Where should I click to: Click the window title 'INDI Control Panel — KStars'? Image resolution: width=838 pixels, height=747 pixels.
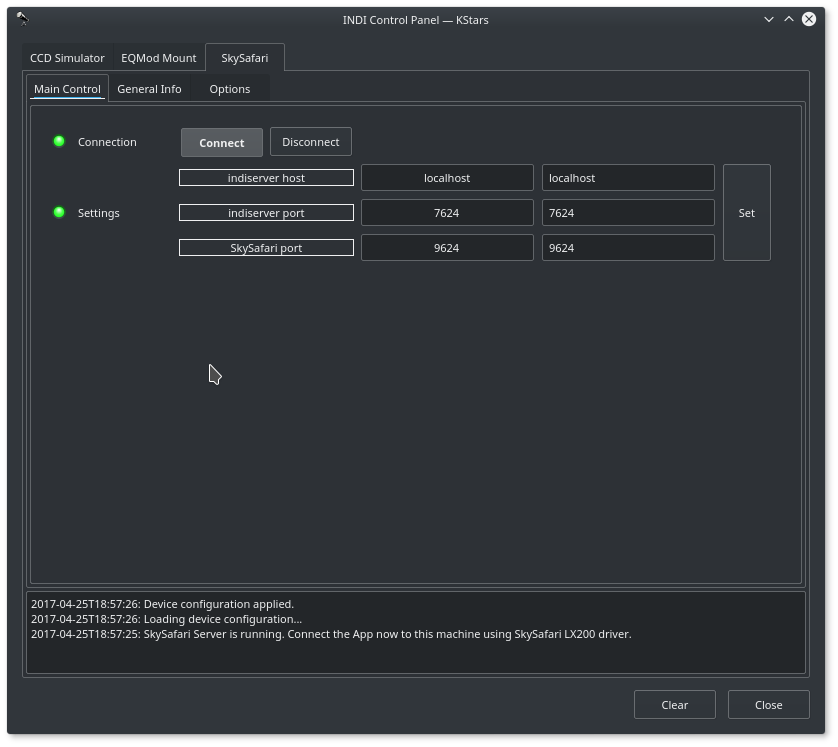pyautogui.click(x=415, y=20)
